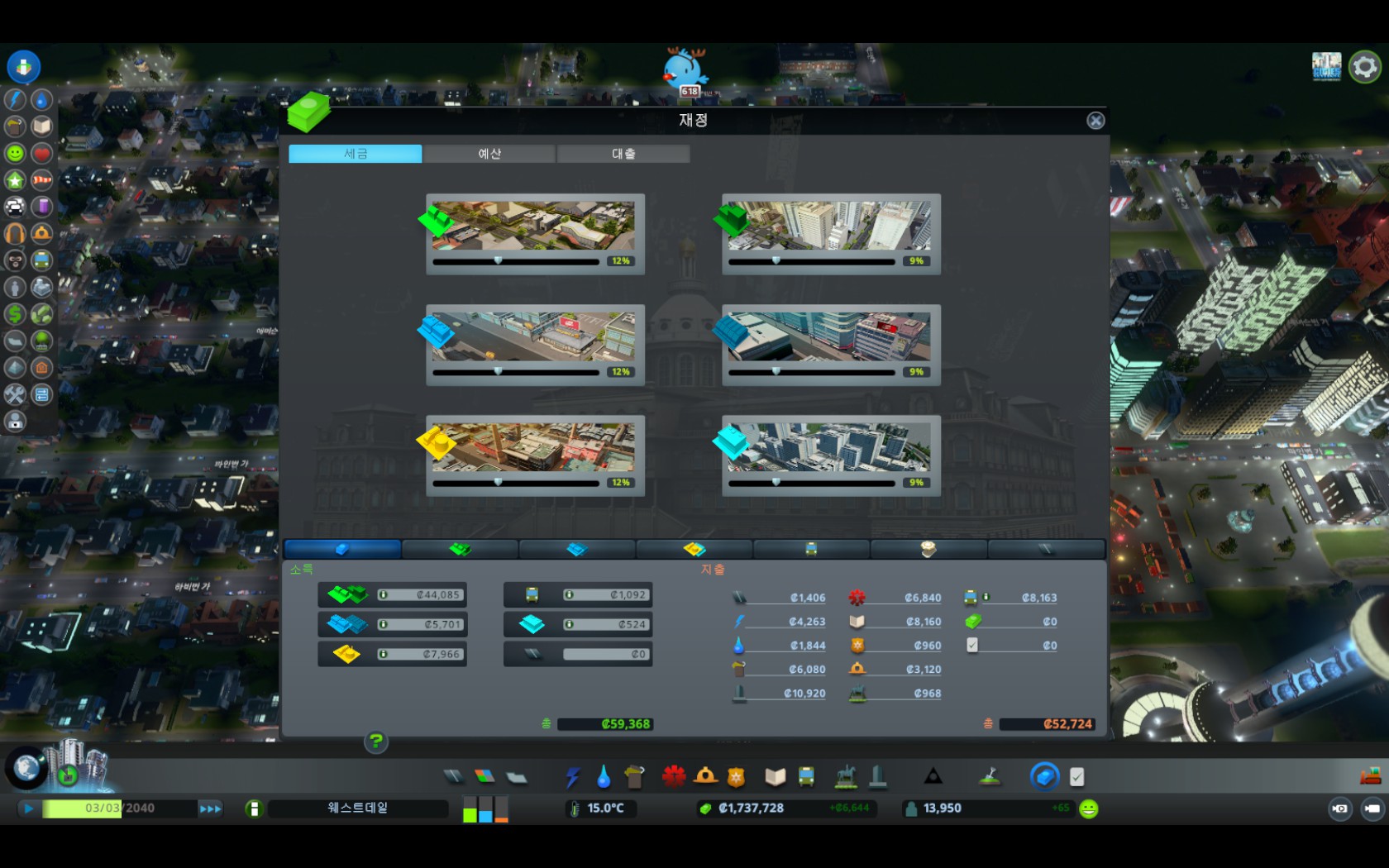Switch to the 예산 tab
Screen dimensions: 1389x868
(489, 154)
